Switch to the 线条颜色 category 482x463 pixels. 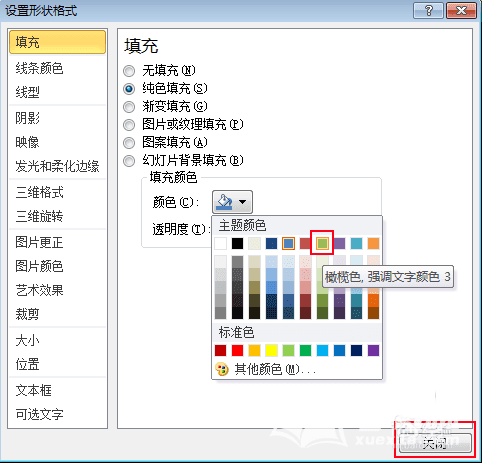39,68
